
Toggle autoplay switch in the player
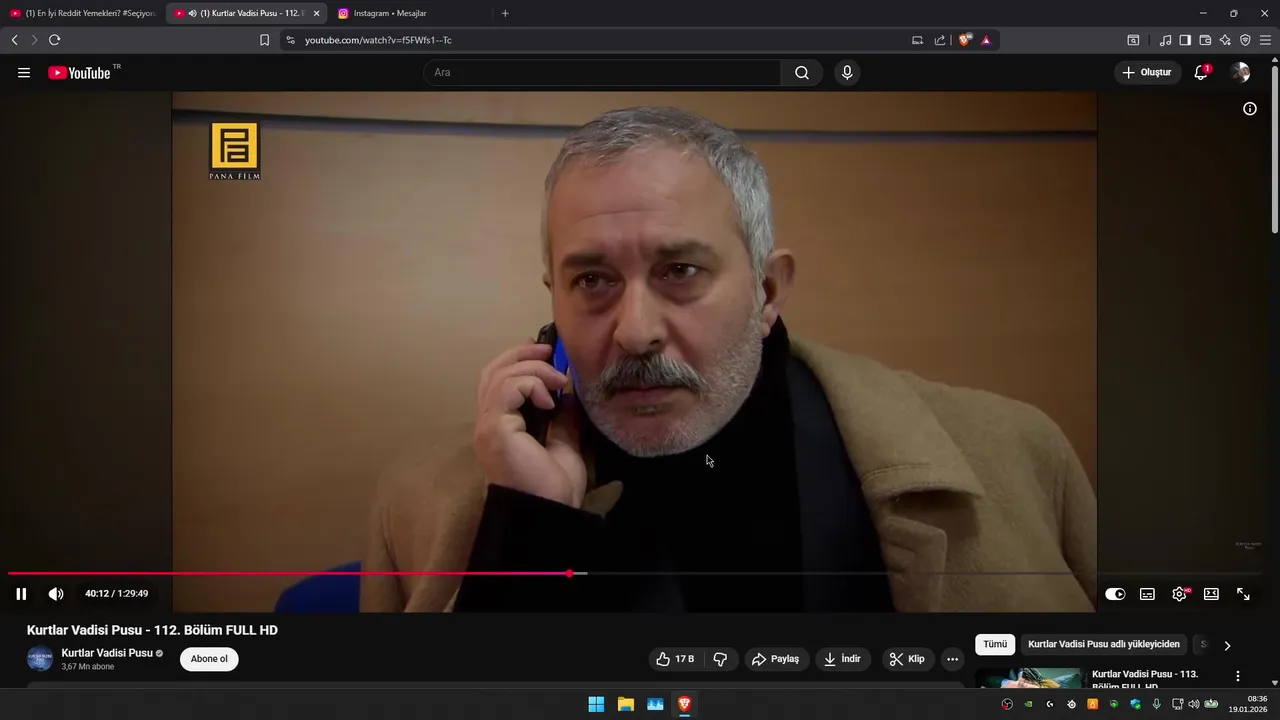point(1115,594)
